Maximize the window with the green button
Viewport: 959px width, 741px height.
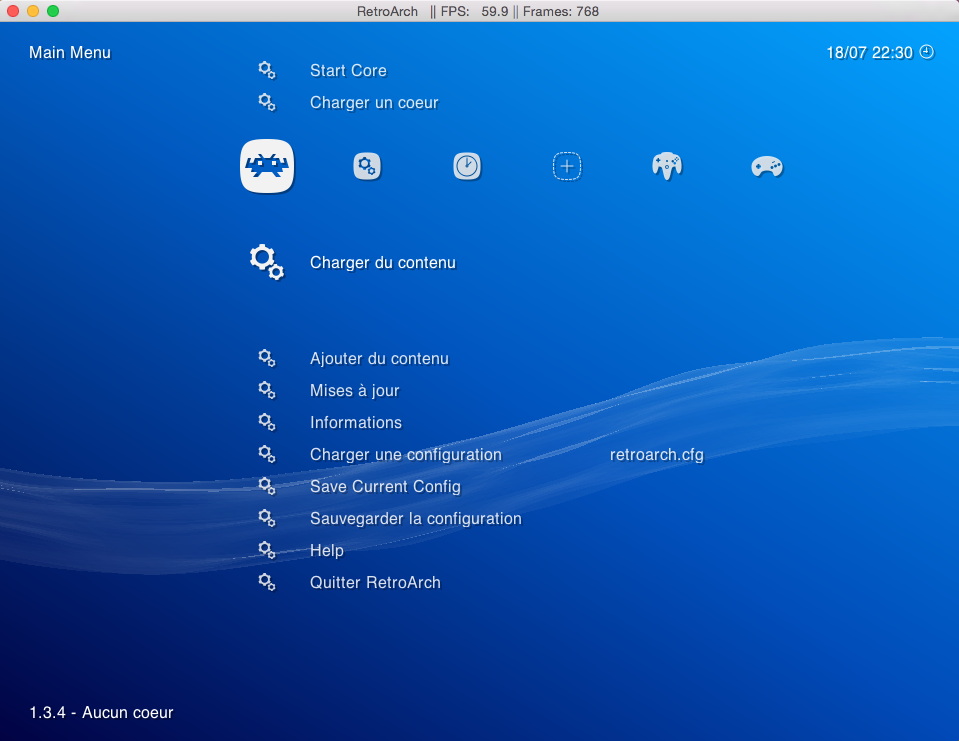53,11
